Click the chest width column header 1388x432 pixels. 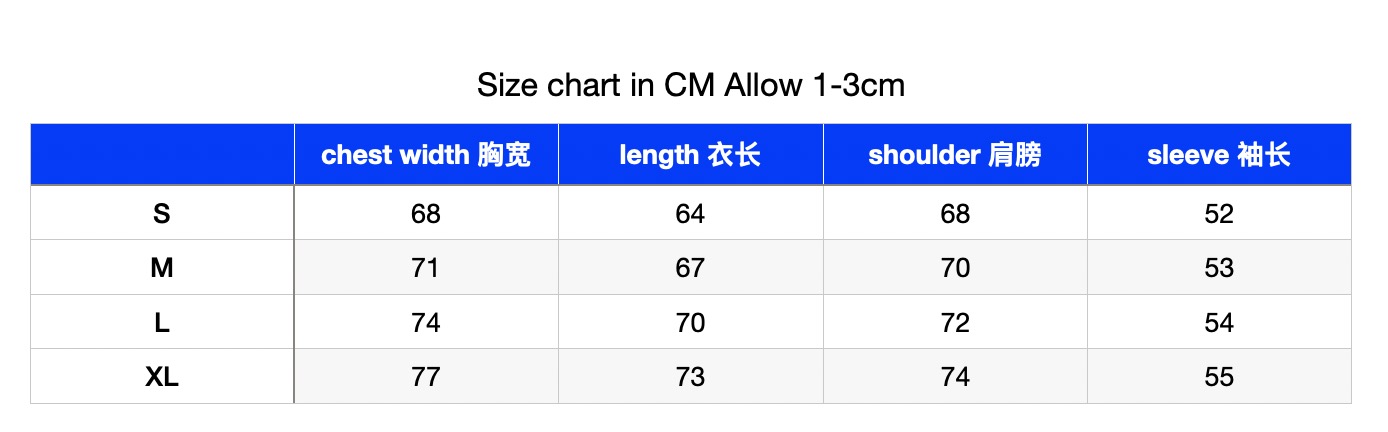(426, 154)
